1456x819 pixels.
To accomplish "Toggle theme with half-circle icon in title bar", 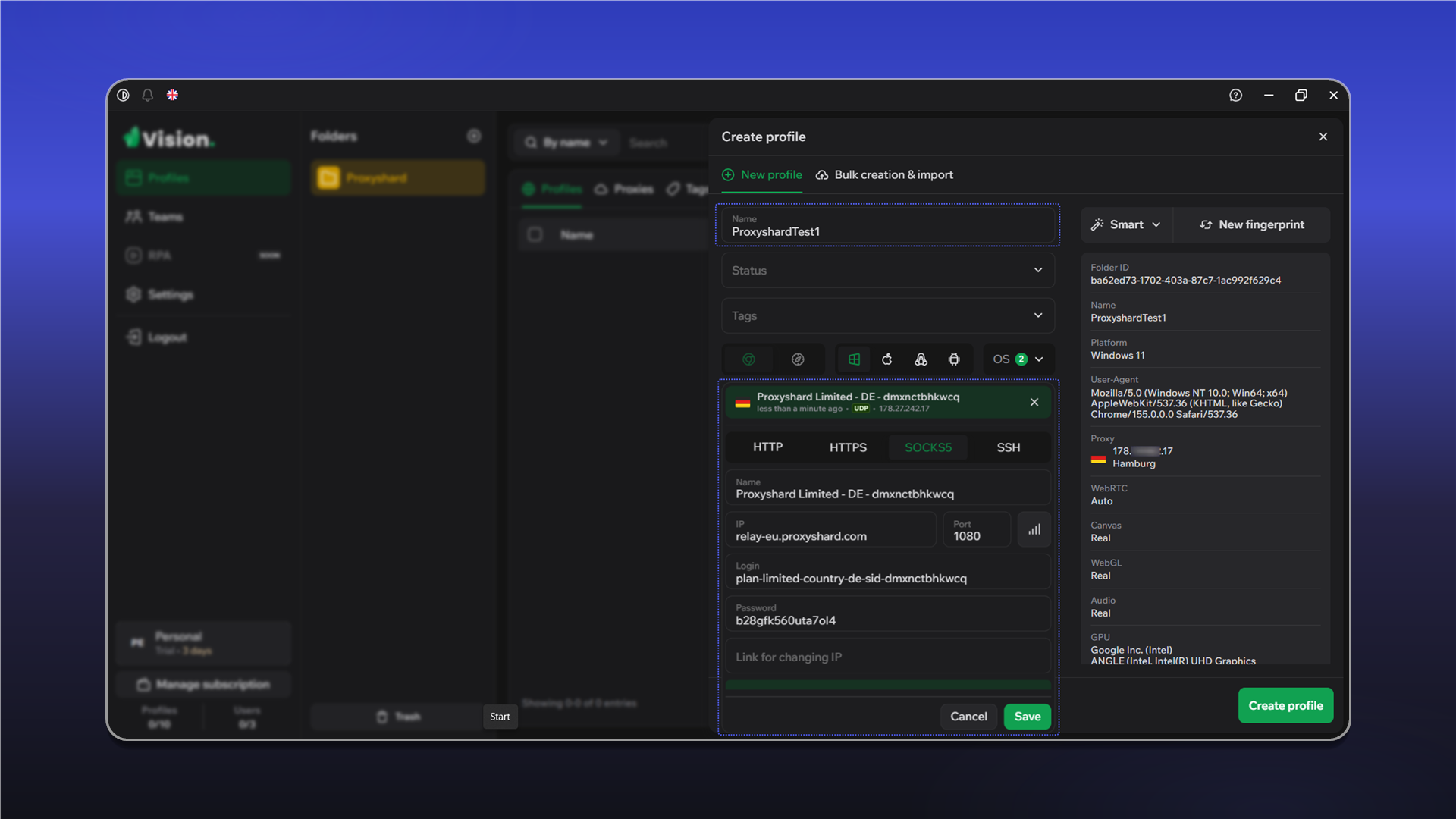I will tap(124, 95).
